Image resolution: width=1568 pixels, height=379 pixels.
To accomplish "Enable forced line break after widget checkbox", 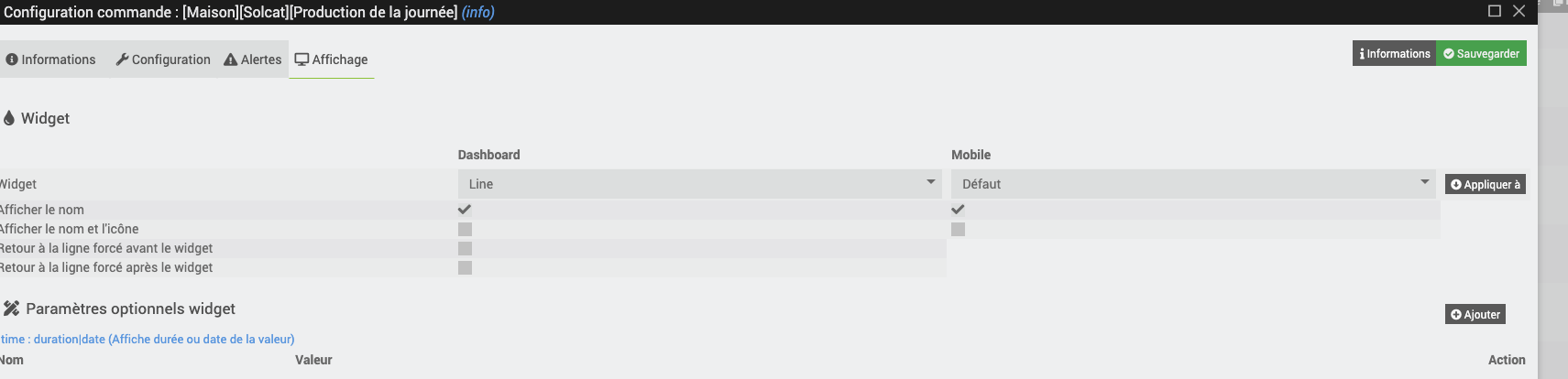I will (x=465, y=267).
